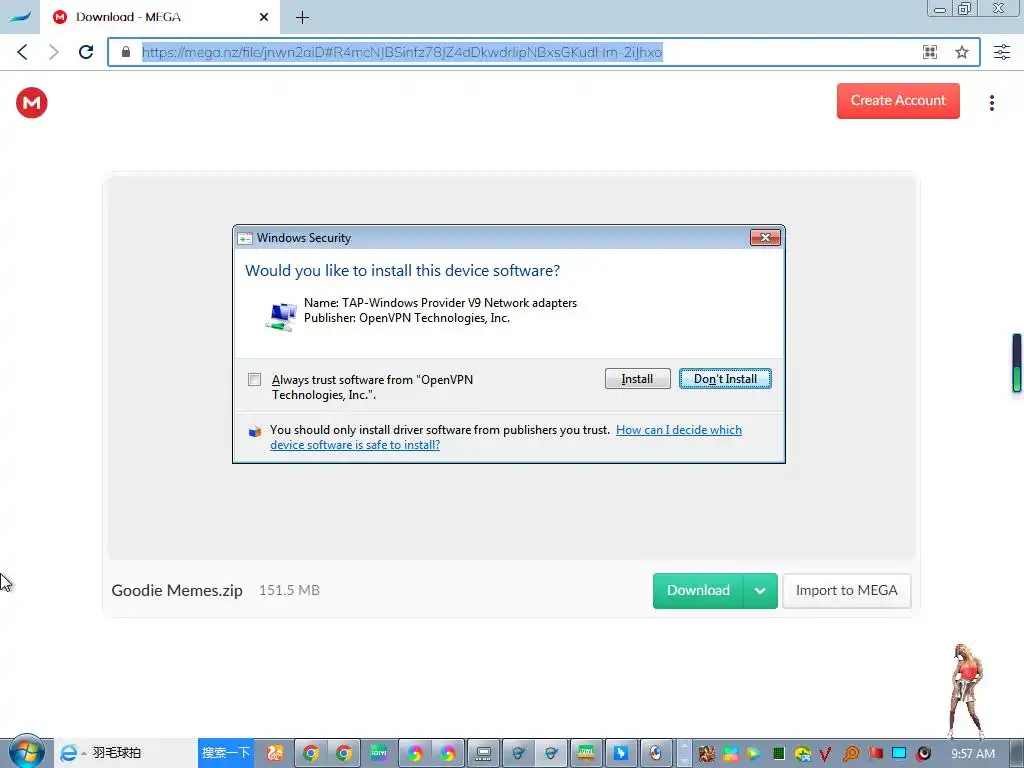
Task: Click the green play tray icon
Action: (x=754, y=754)
